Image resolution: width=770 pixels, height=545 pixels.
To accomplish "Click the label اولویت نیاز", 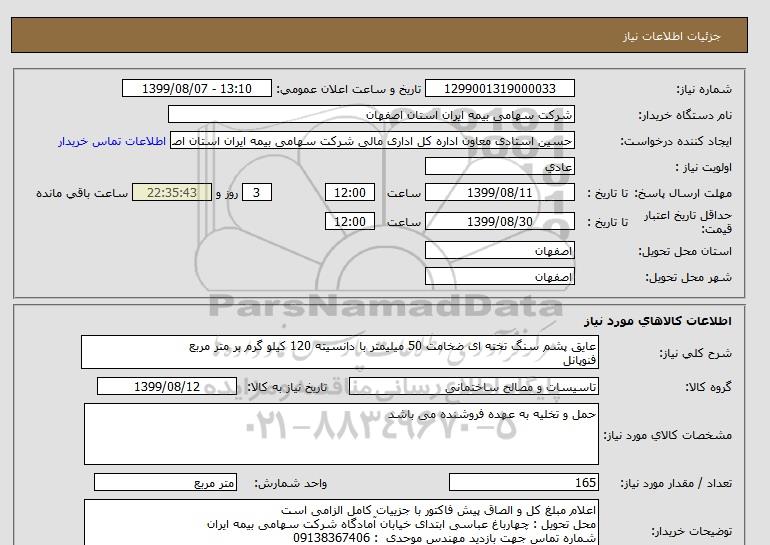I will pos(704,167).
